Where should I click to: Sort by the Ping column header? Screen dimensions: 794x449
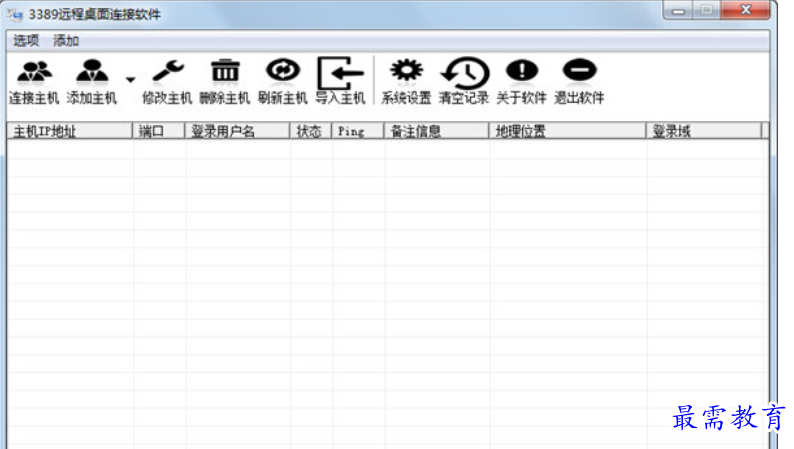pos(358,132)
